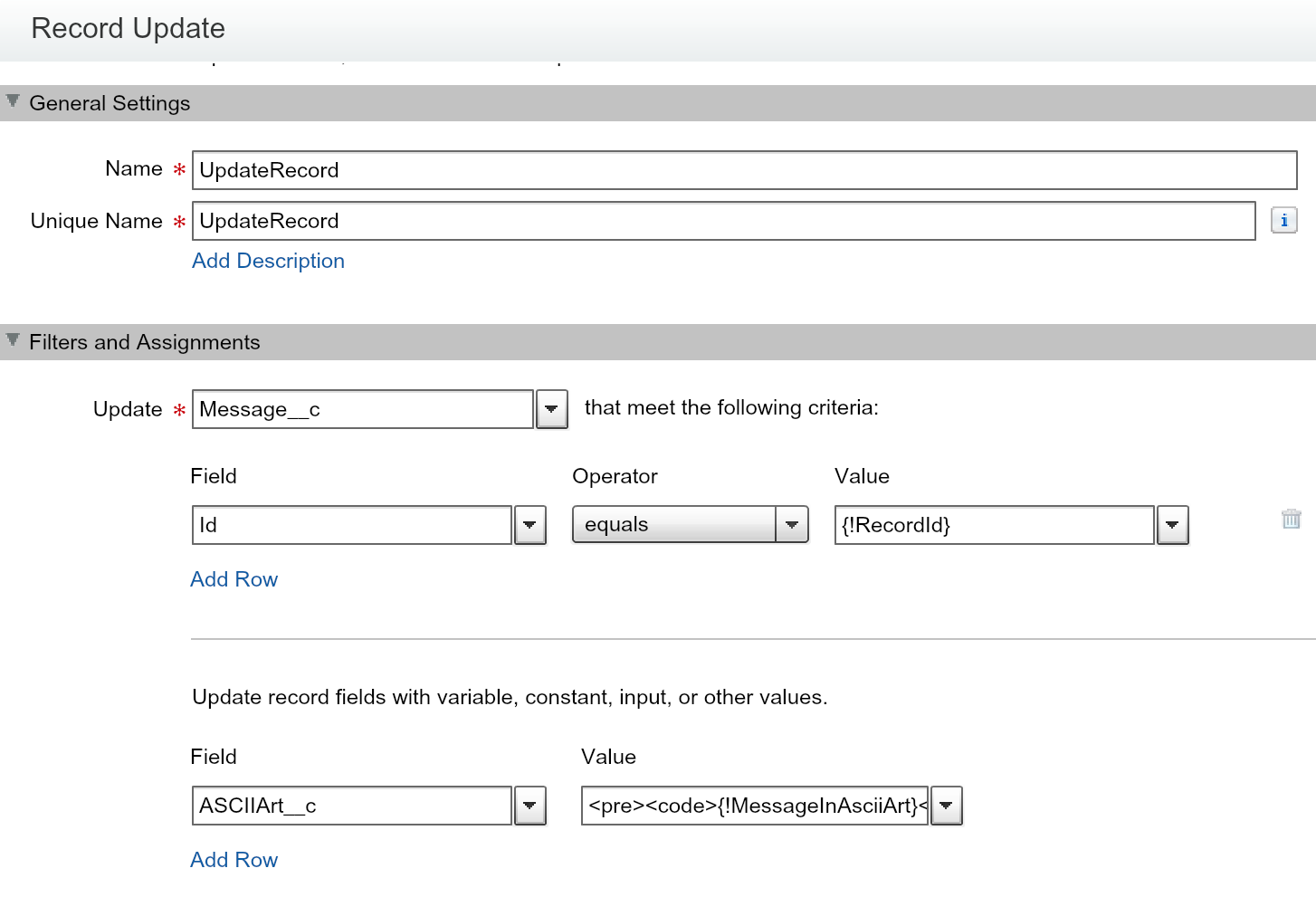Image resolution: width=1316 pixels, height=916 pixels.
Task: Focus the Update object field containing Message__c
Action: 362,409
